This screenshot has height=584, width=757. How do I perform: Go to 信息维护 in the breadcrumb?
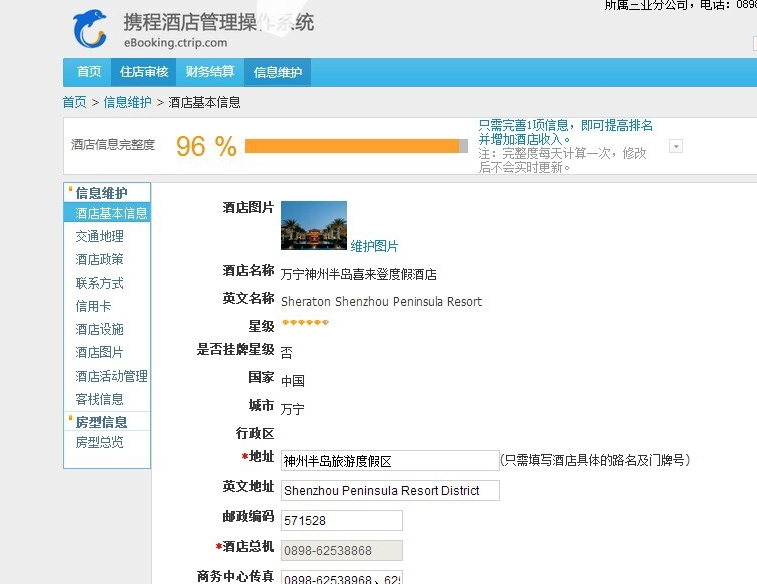pos(127,102)
